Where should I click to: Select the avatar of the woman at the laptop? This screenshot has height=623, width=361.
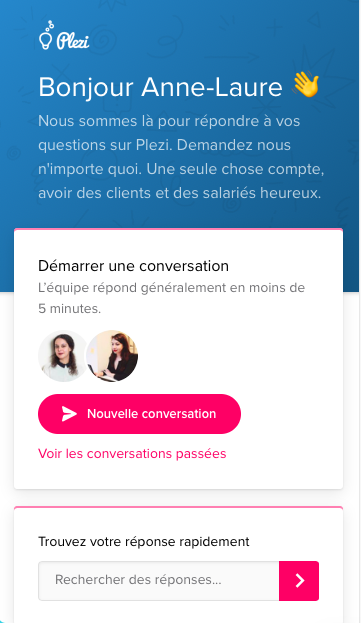[112, 356]
